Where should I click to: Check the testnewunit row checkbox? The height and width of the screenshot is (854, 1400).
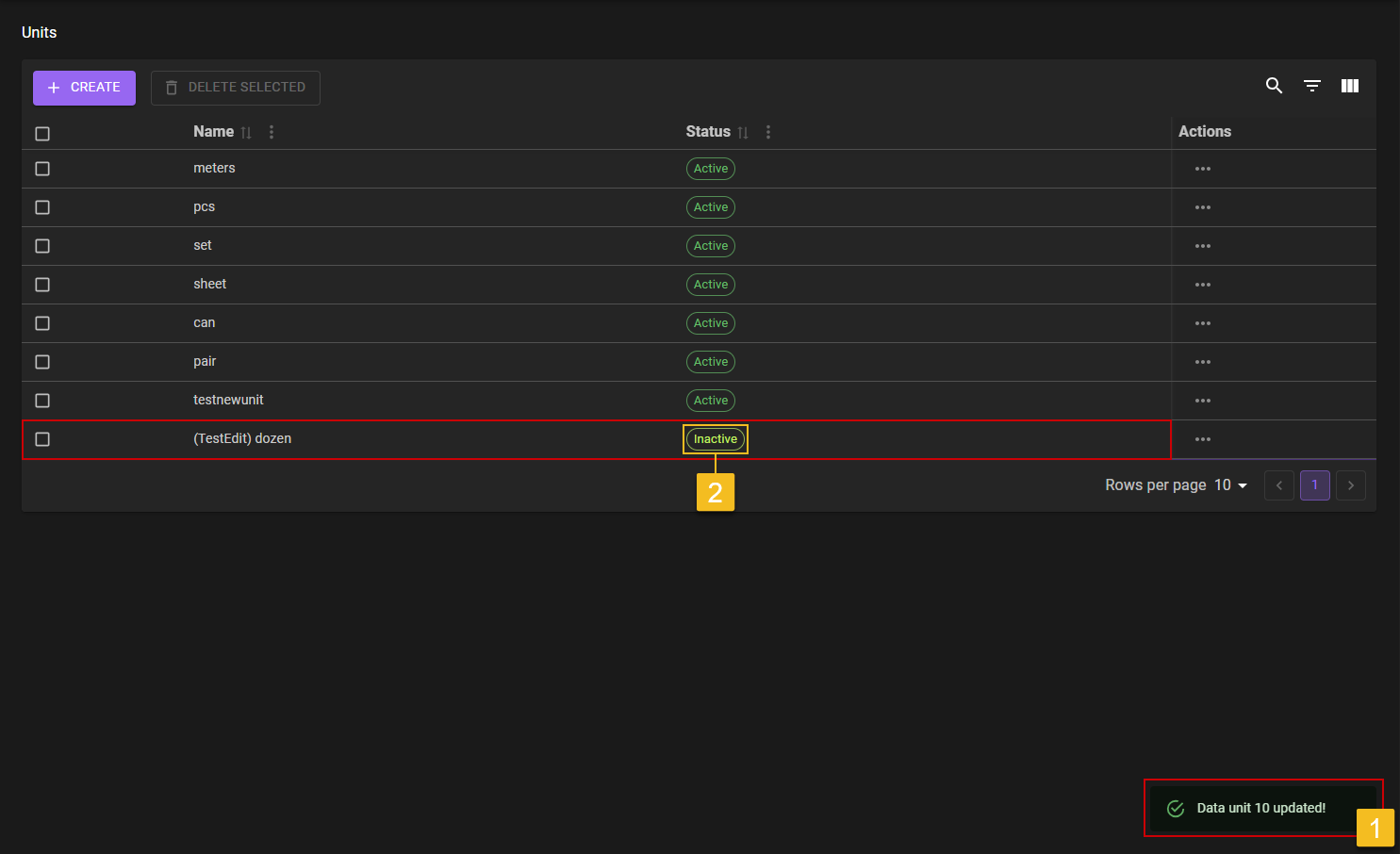coord(42,401)
